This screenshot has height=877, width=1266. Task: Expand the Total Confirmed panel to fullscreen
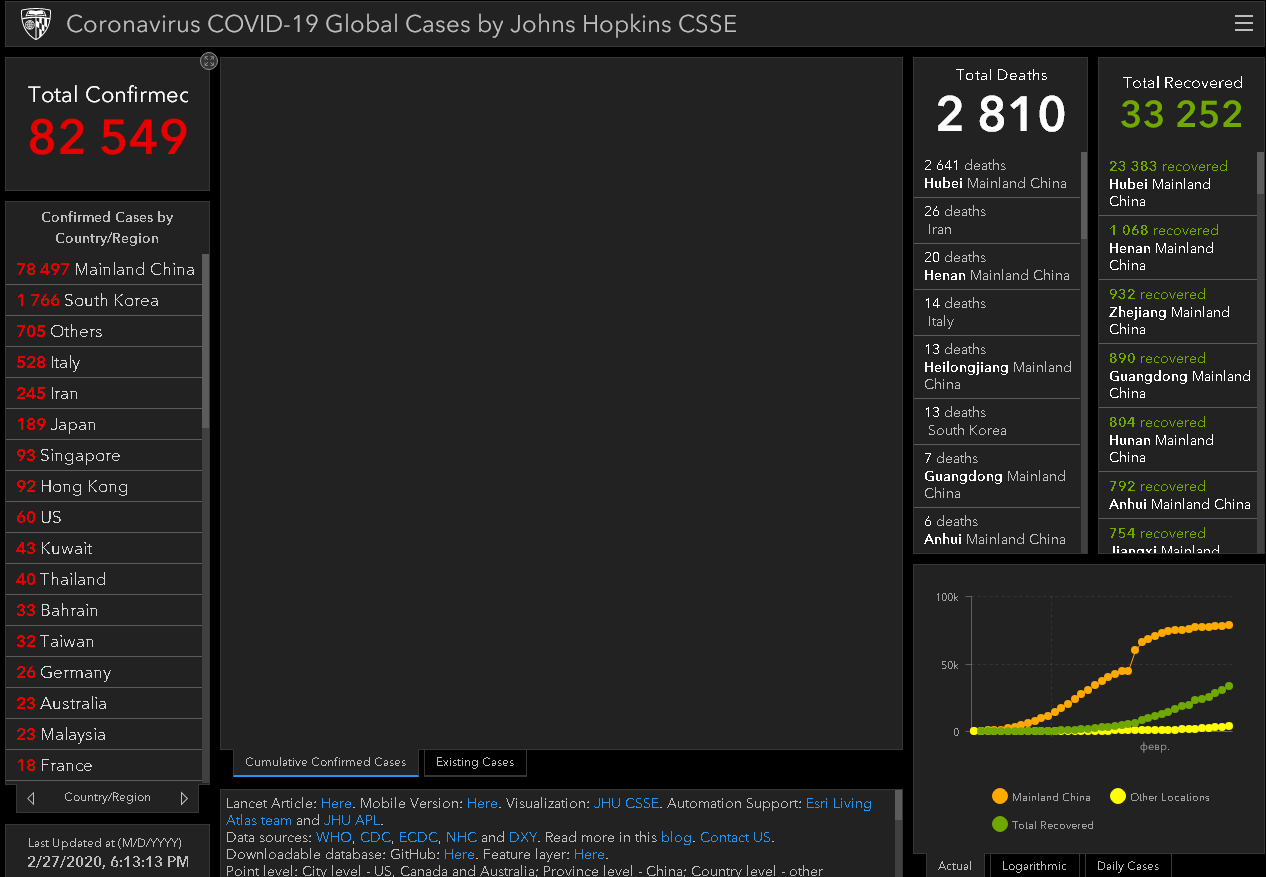click(208, 61)
